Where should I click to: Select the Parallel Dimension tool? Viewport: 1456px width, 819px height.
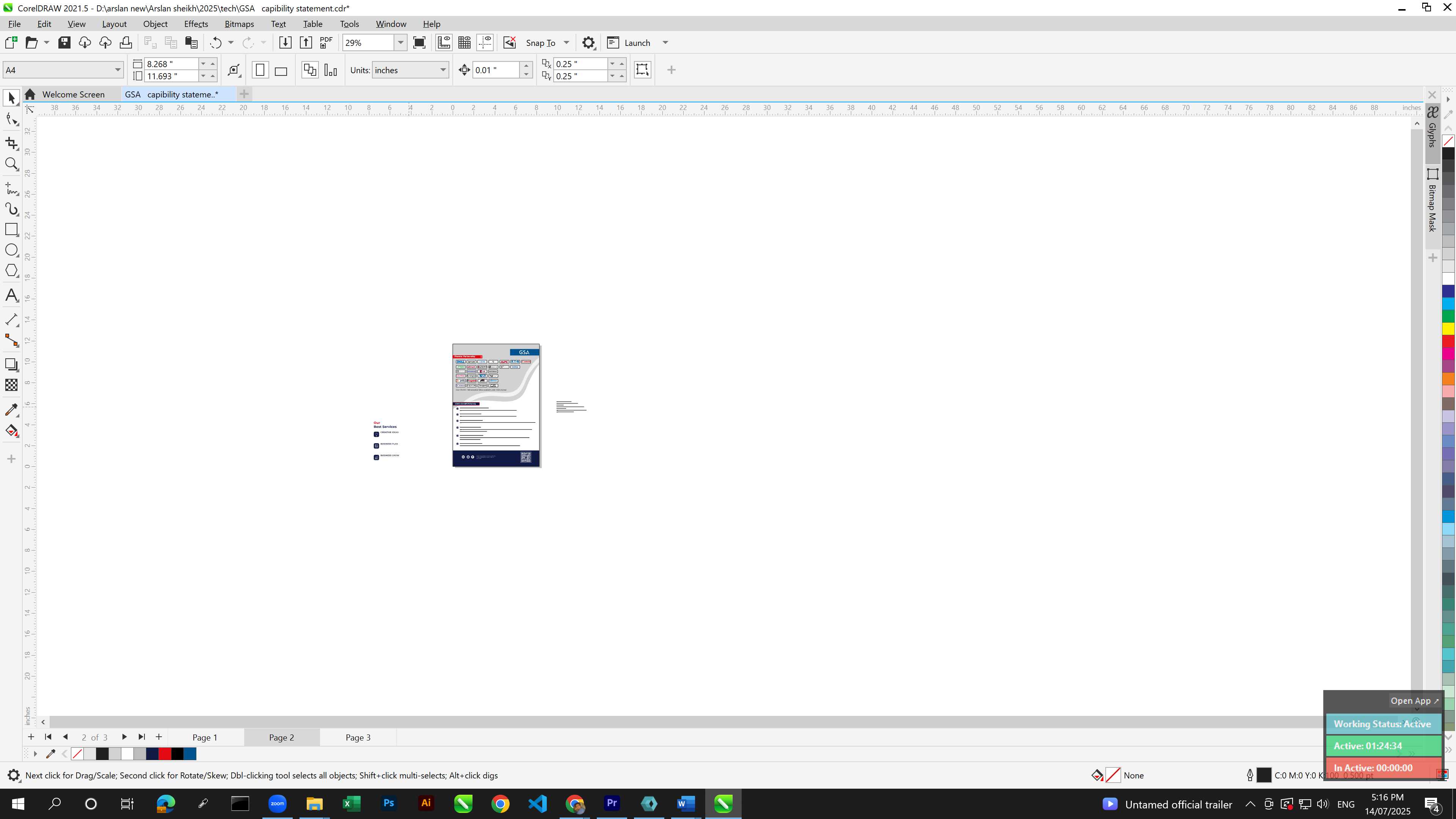click(x=11, y=319)
